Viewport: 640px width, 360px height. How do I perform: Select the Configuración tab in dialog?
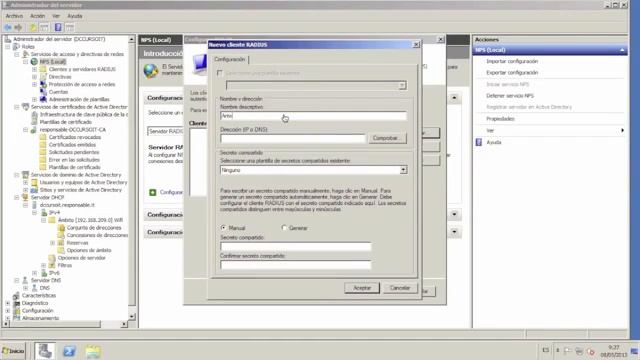point(230,60)
